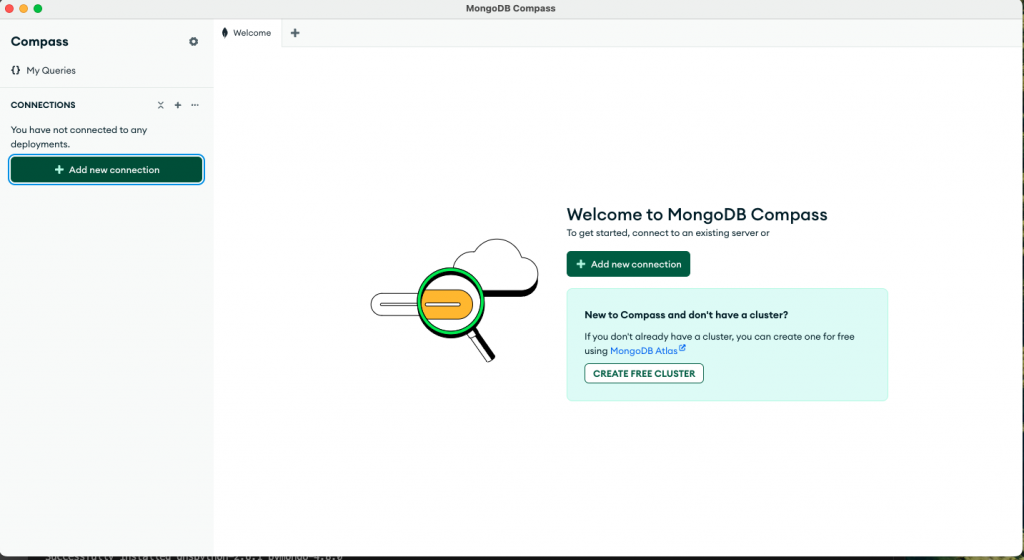Close window with red button

(9, 8)
